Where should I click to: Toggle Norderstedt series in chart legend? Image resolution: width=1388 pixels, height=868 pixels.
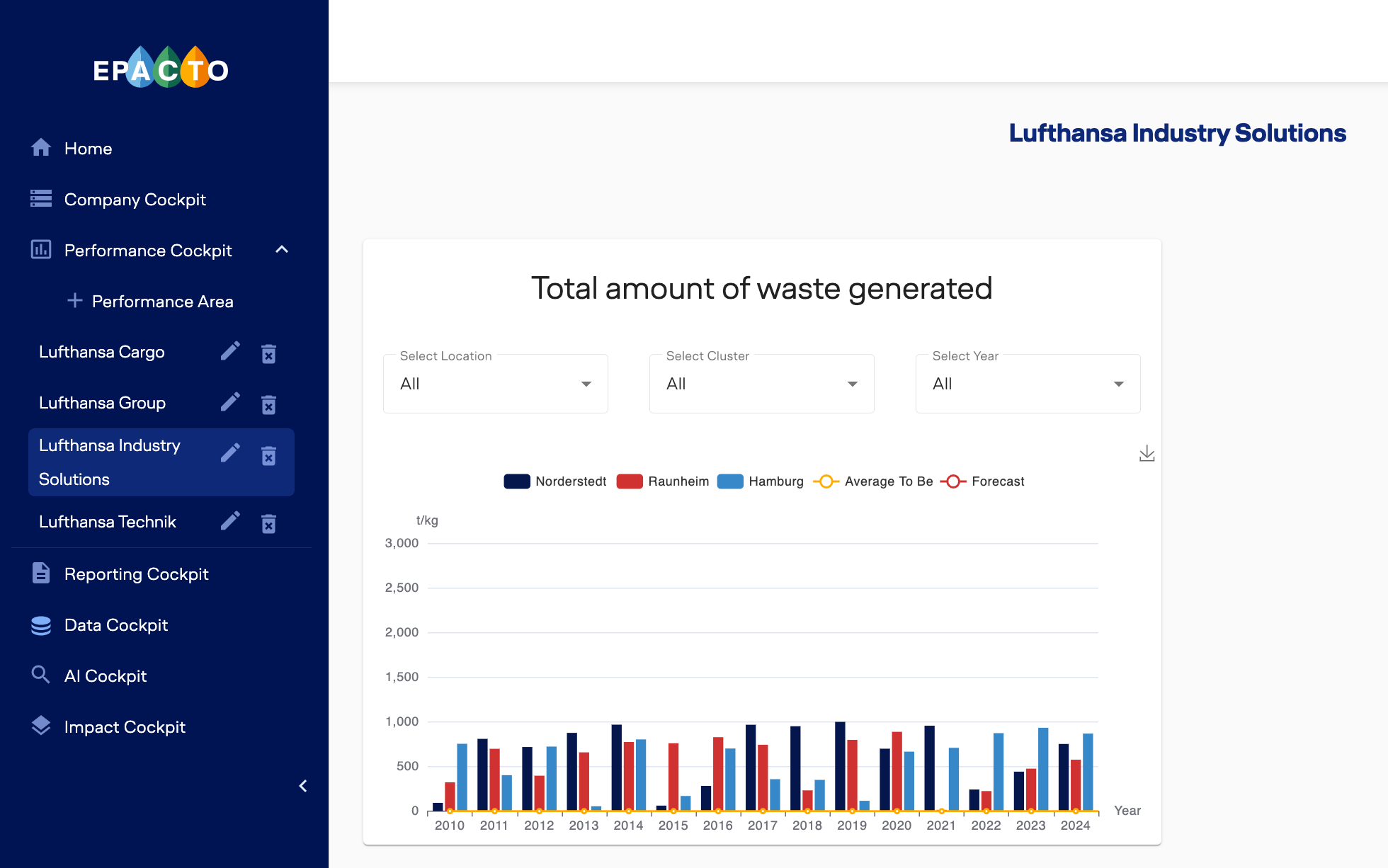517,481
